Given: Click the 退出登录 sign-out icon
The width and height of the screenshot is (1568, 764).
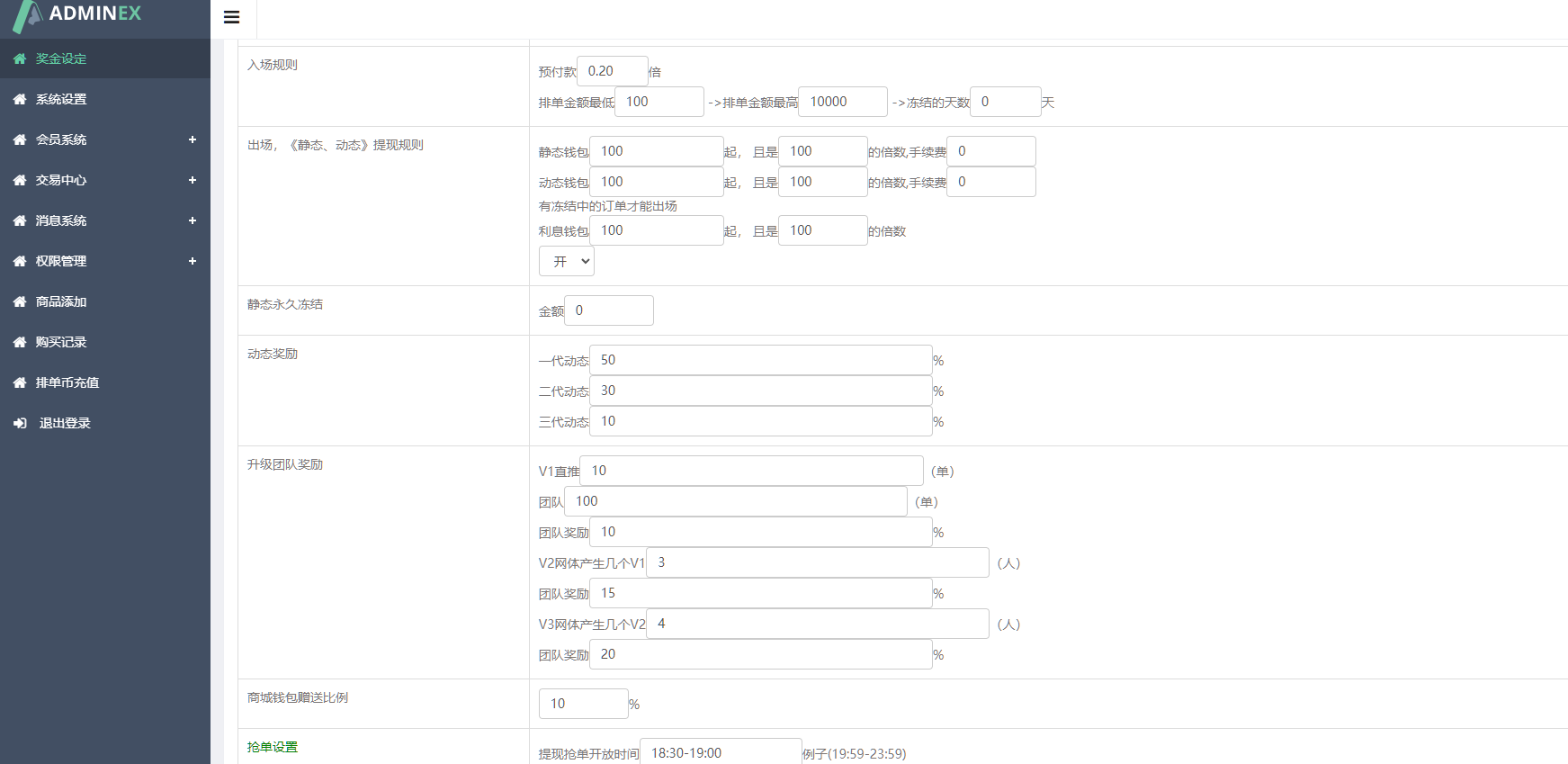Looking at the screenshot, I should coord(20,424).
